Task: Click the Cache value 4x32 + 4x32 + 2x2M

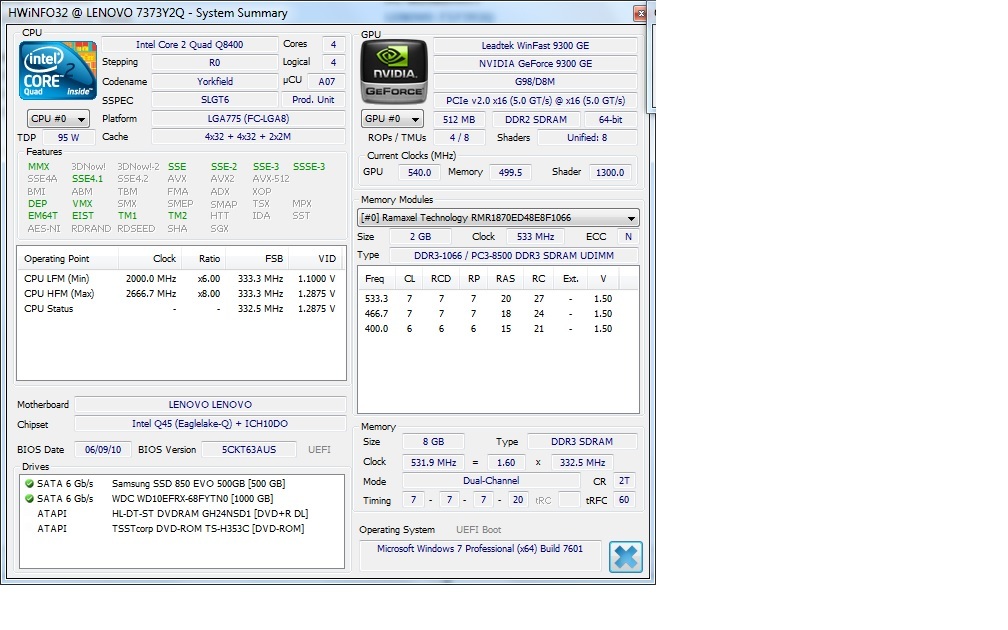Action: 248,136
